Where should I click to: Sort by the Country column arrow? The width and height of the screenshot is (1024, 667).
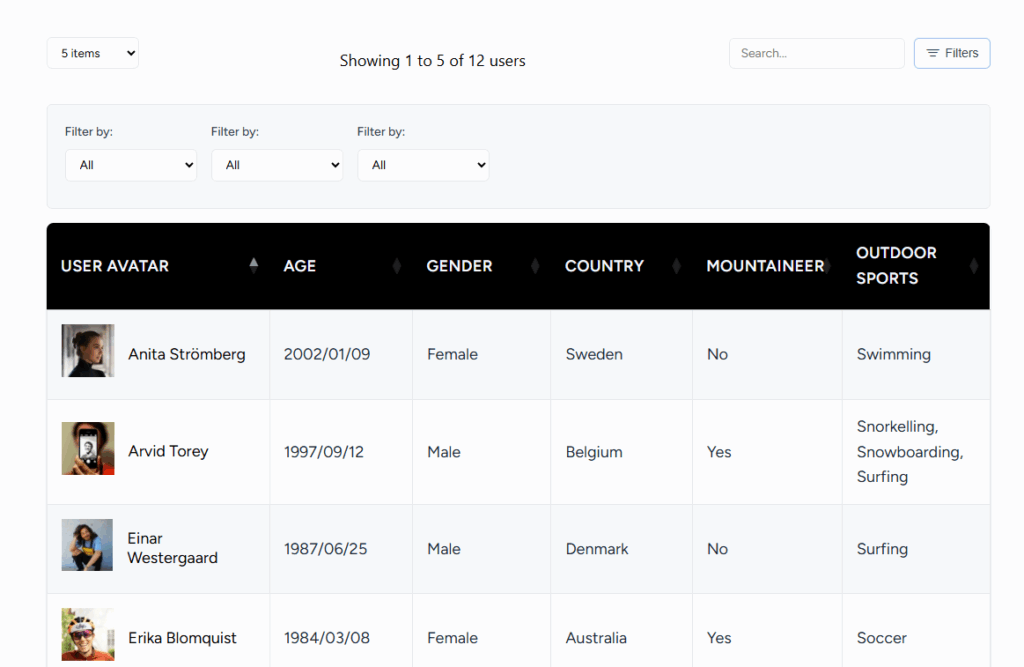pos(676,266)
